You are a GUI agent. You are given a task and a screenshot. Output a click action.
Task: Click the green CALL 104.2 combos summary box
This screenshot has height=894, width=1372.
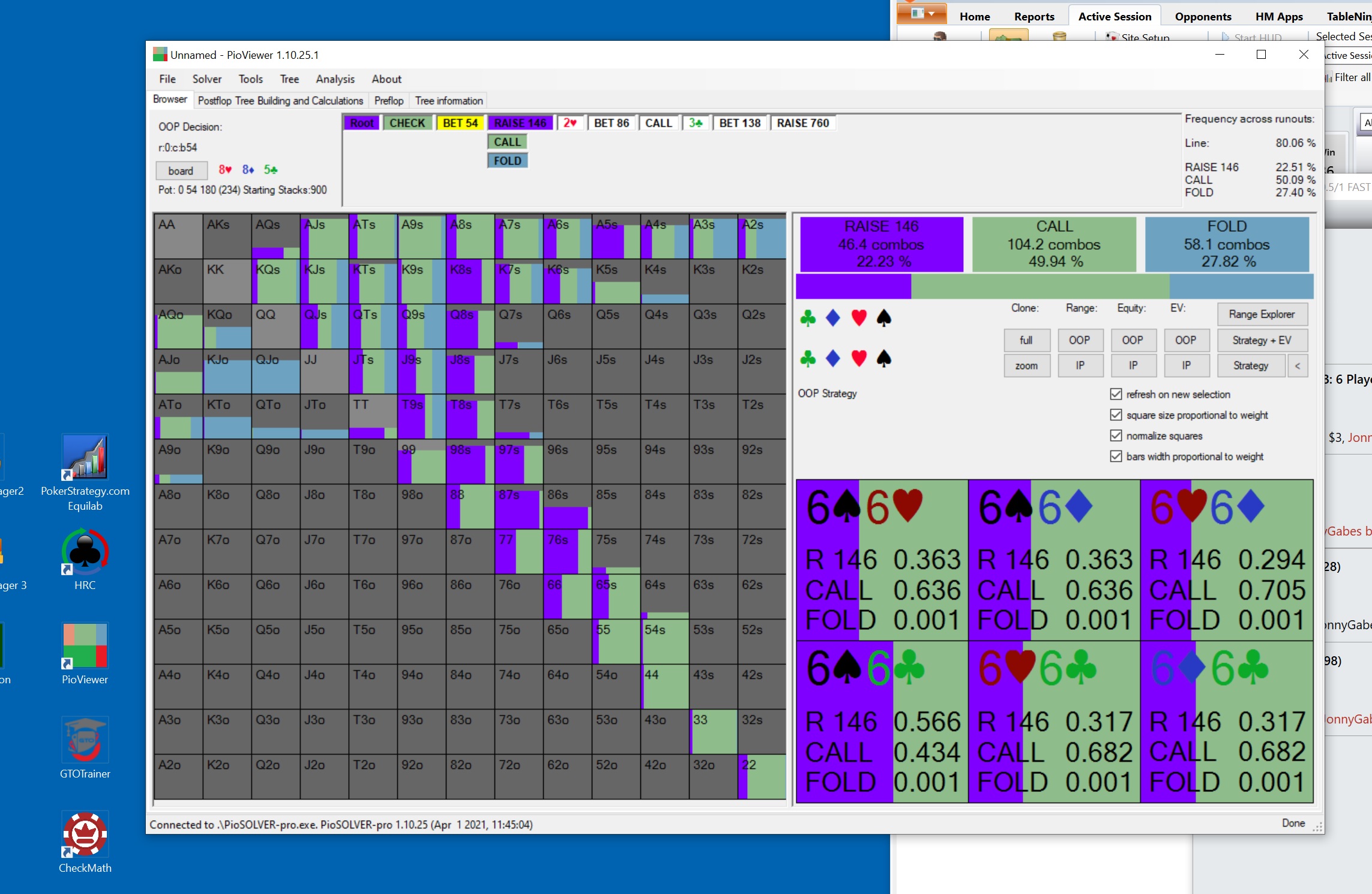click(1054, 244)
